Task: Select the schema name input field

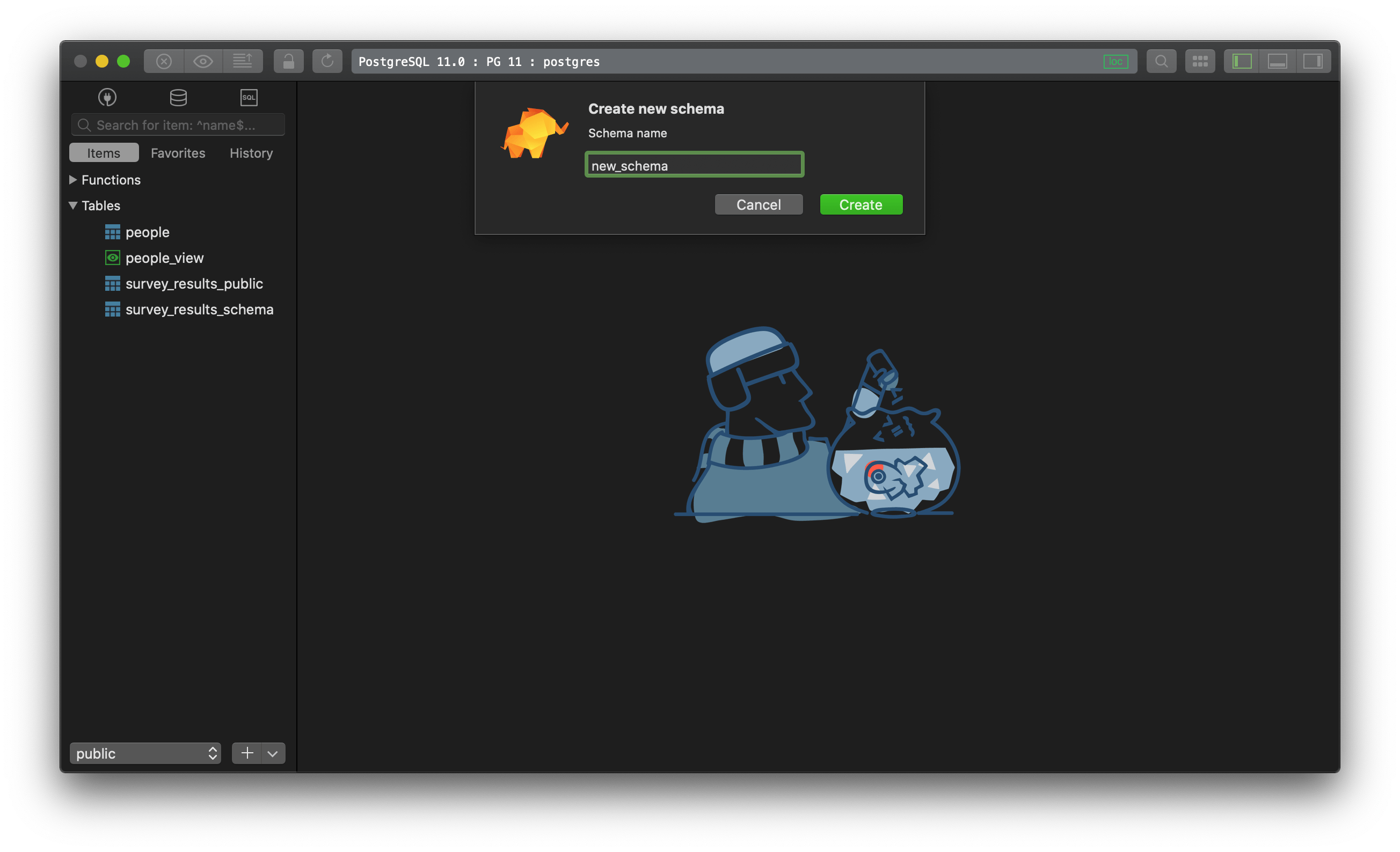Action: tap(694, 165)
